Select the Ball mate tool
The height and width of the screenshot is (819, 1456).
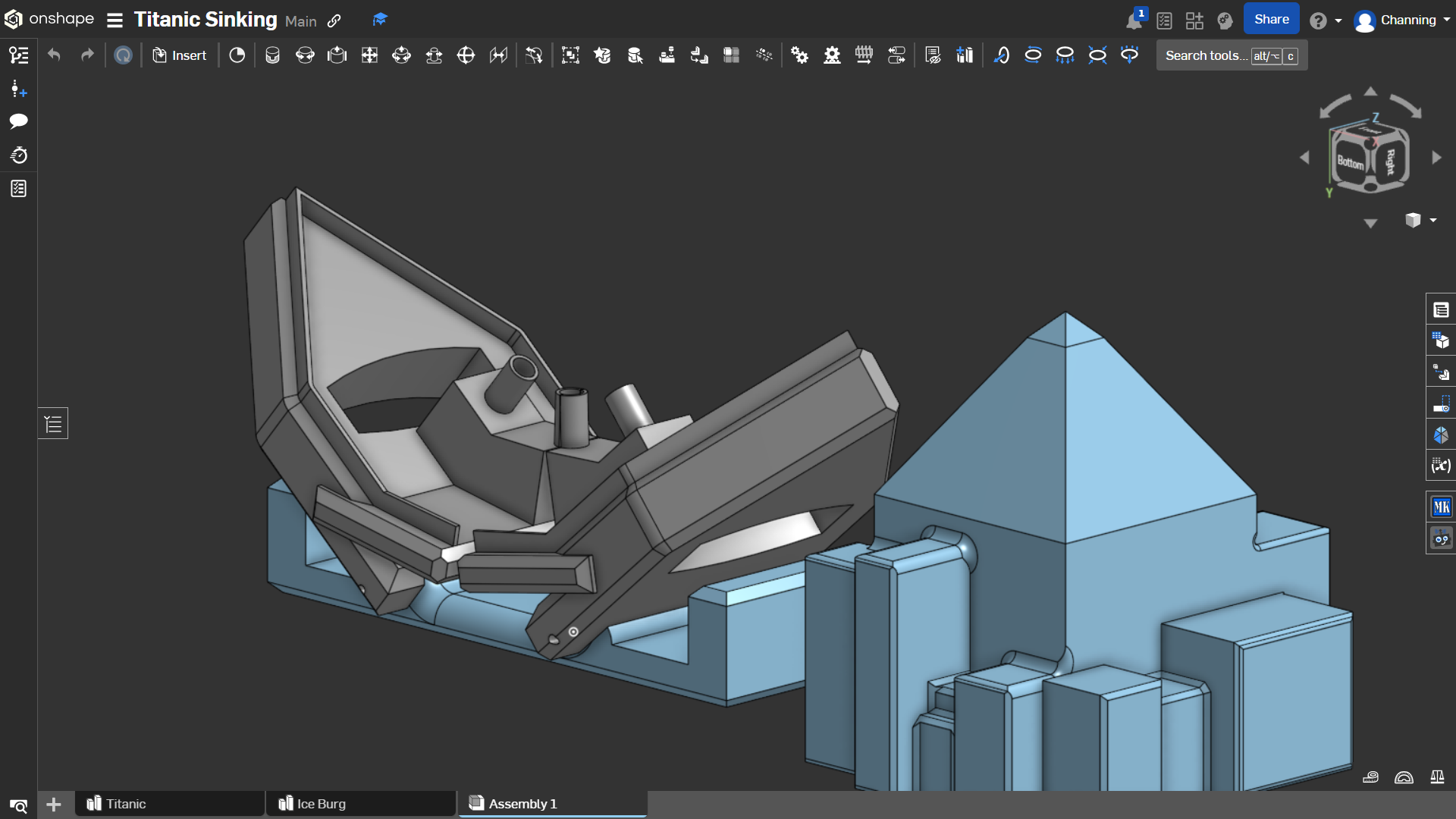[466, 55]
